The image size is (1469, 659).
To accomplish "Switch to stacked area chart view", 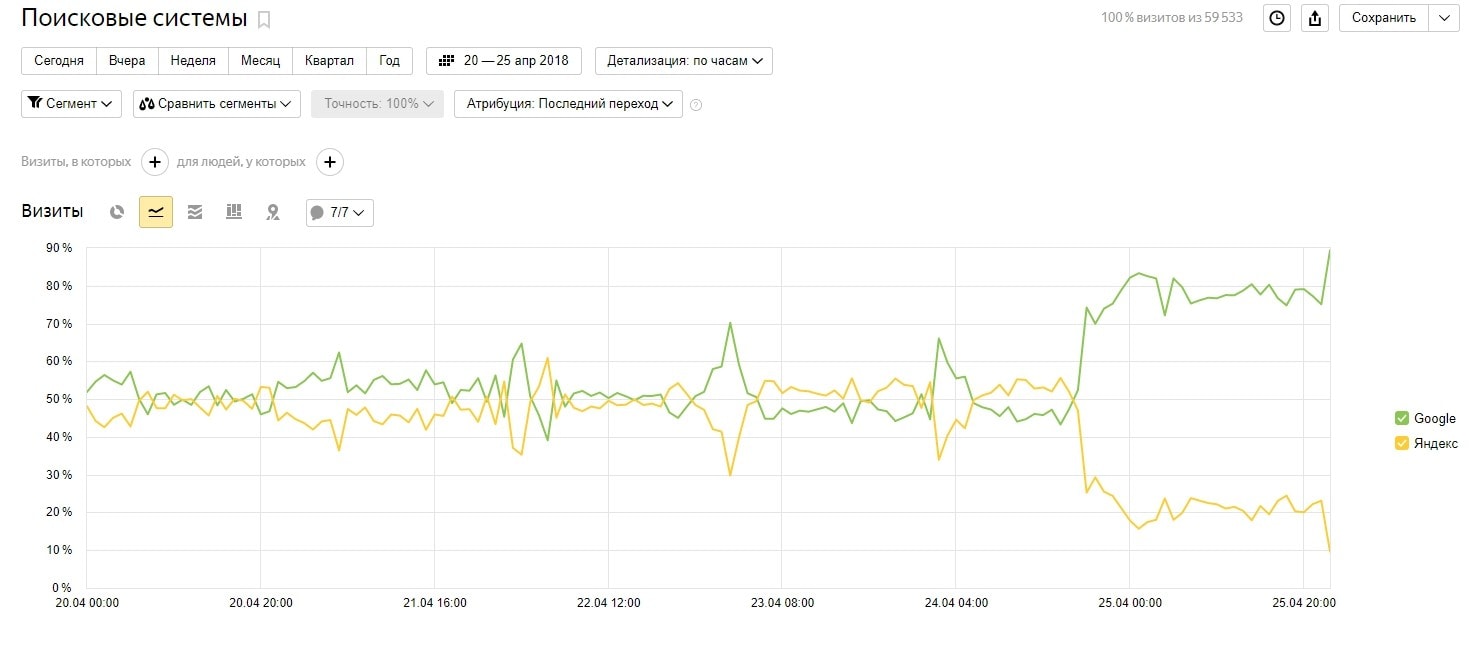I will tap(195, 212).
